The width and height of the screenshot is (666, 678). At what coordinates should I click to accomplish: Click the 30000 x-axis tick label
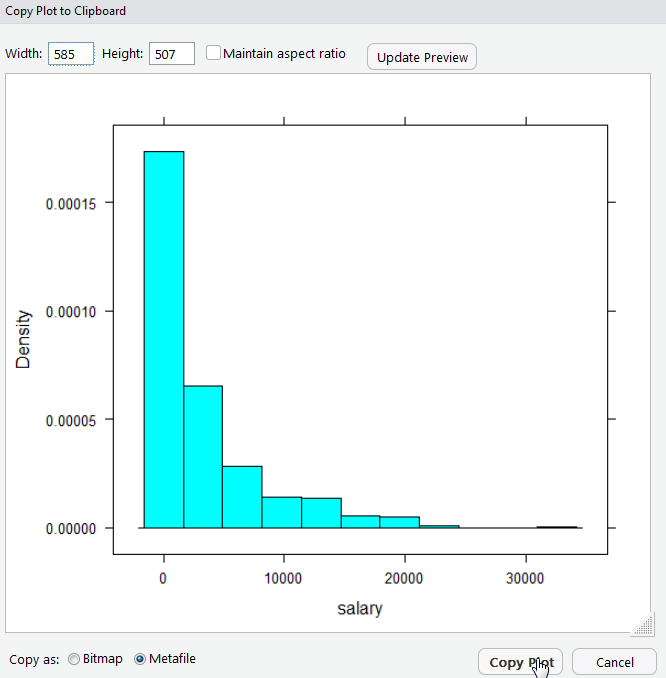click(525, 579)
